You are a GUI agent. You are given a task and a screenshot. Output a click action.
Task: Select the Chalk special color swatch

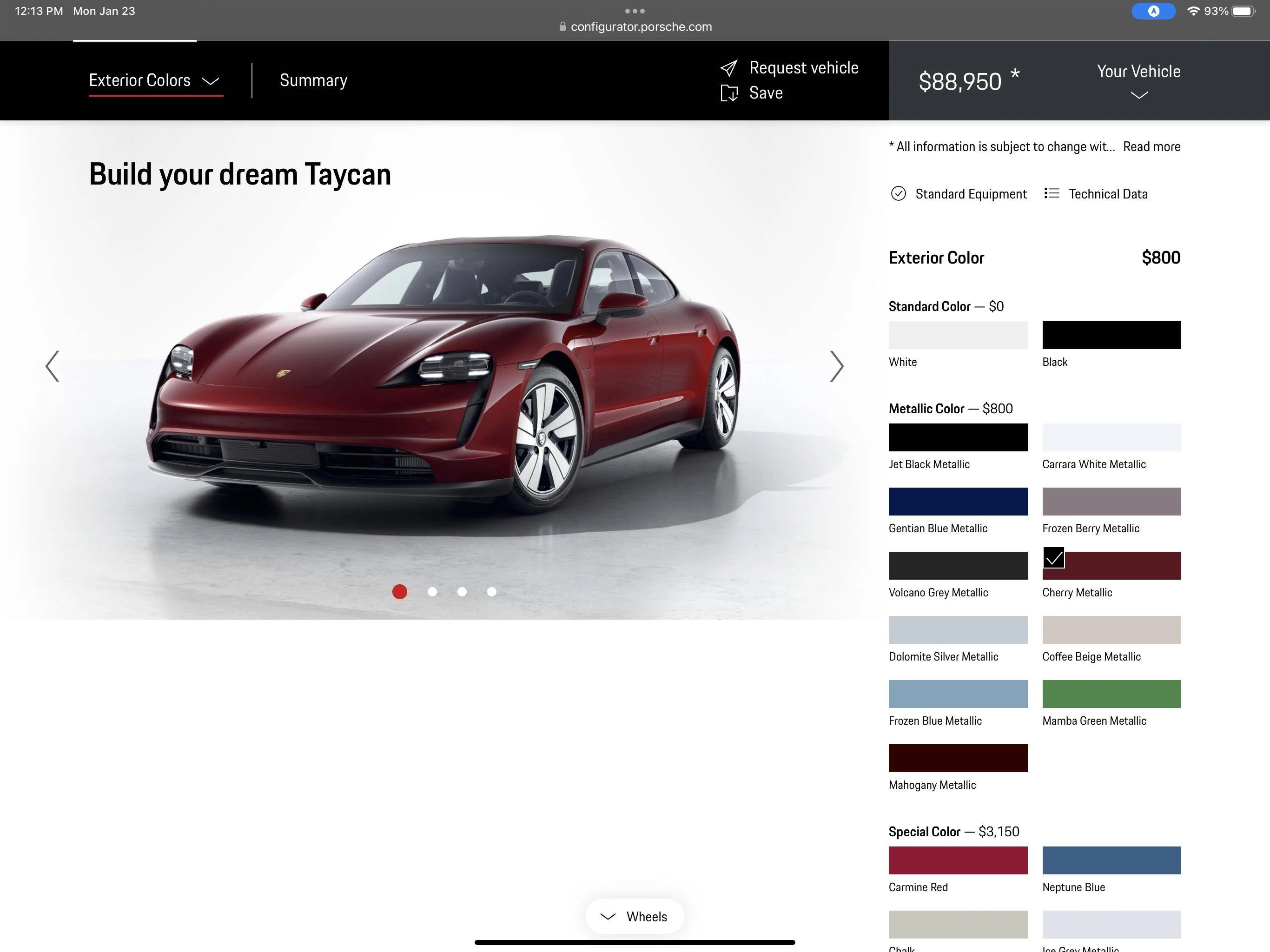[958, 925]
